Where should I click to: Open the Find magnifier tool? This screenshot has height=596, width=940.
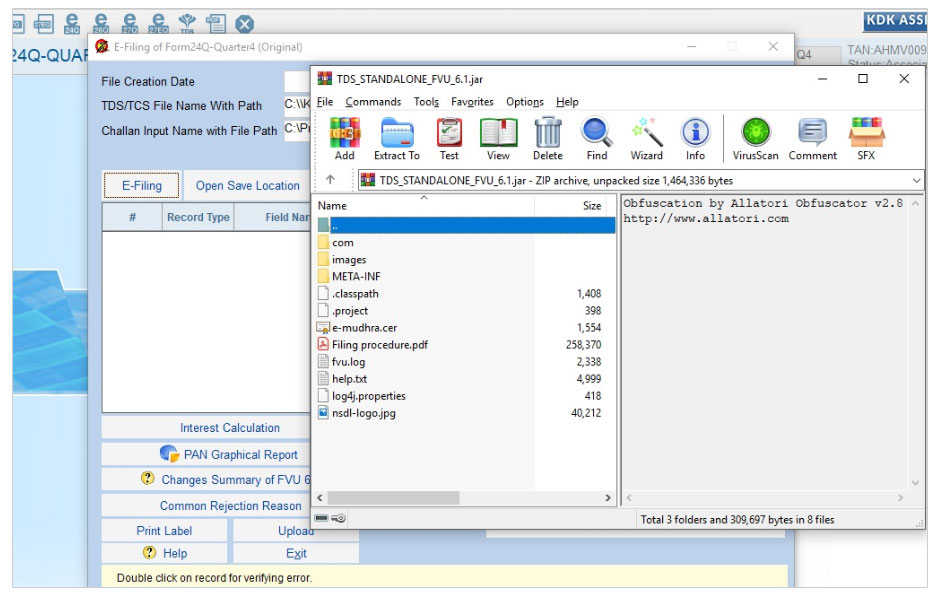click(596, 139)
